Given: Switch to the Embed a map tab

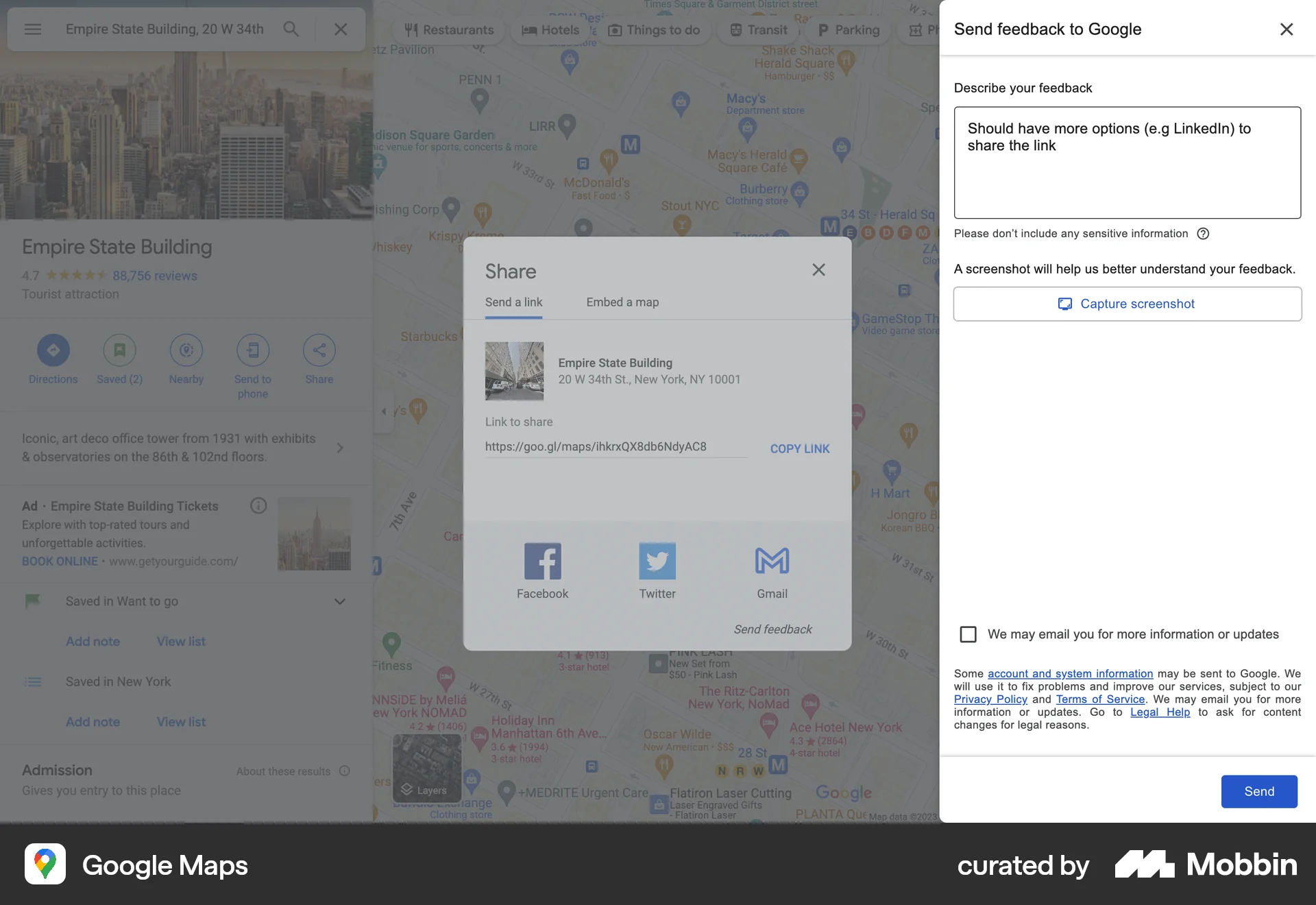Looking at the screenshot, I should point(622,302).
